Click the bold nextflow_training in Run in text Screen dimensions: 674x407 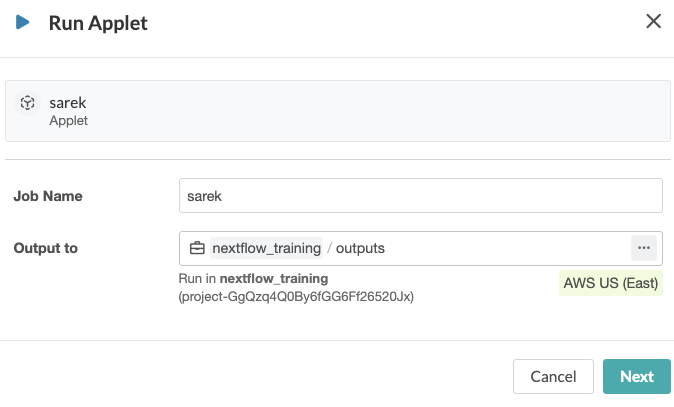275,278
